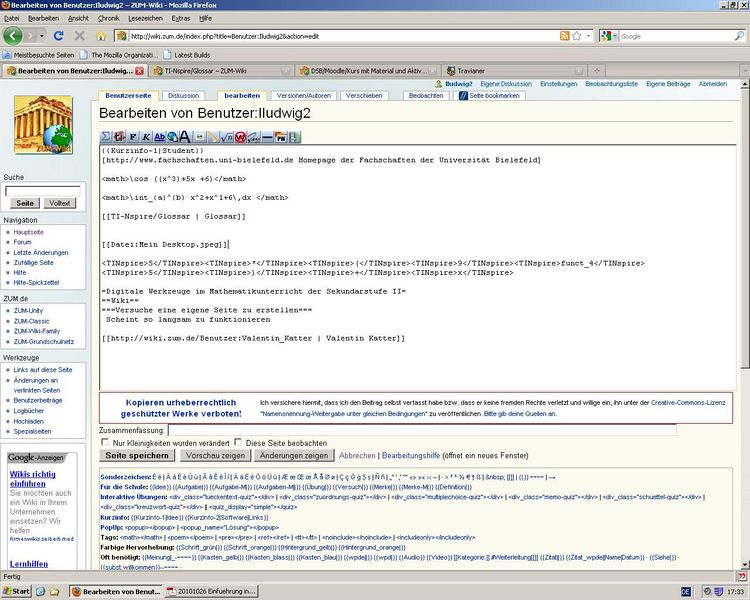
Task: Insert internal link with Ab icon
Action: click(x=160, y=136)
